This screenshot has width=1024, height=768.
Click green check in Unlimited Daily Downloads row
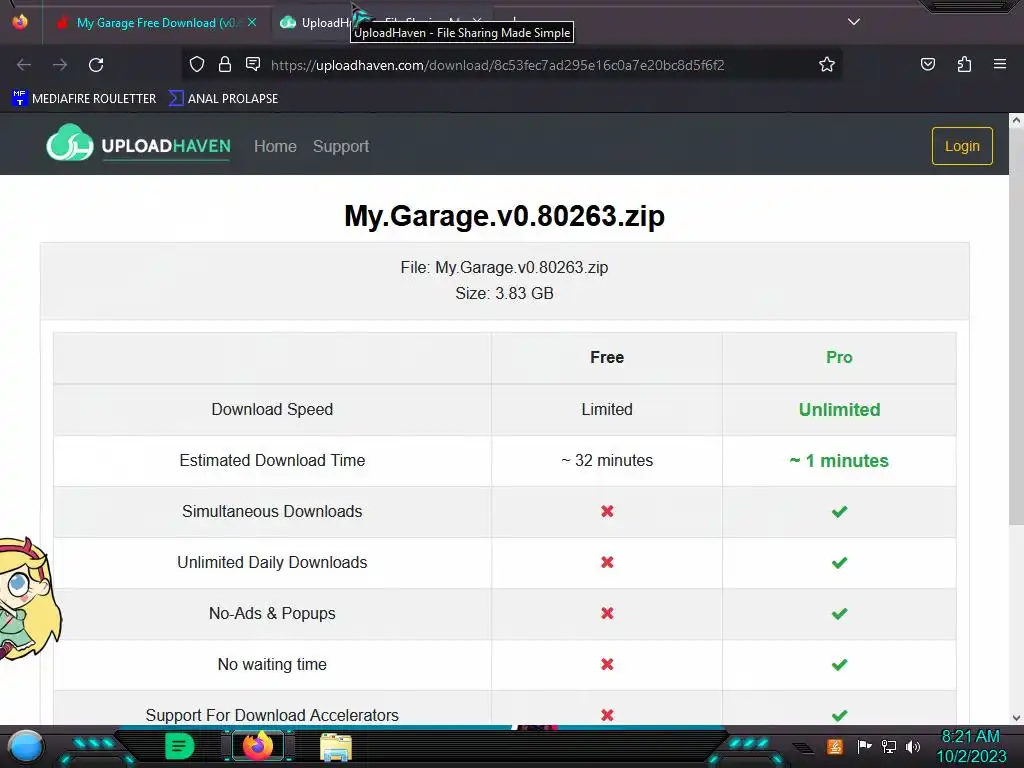coord(839,562)
